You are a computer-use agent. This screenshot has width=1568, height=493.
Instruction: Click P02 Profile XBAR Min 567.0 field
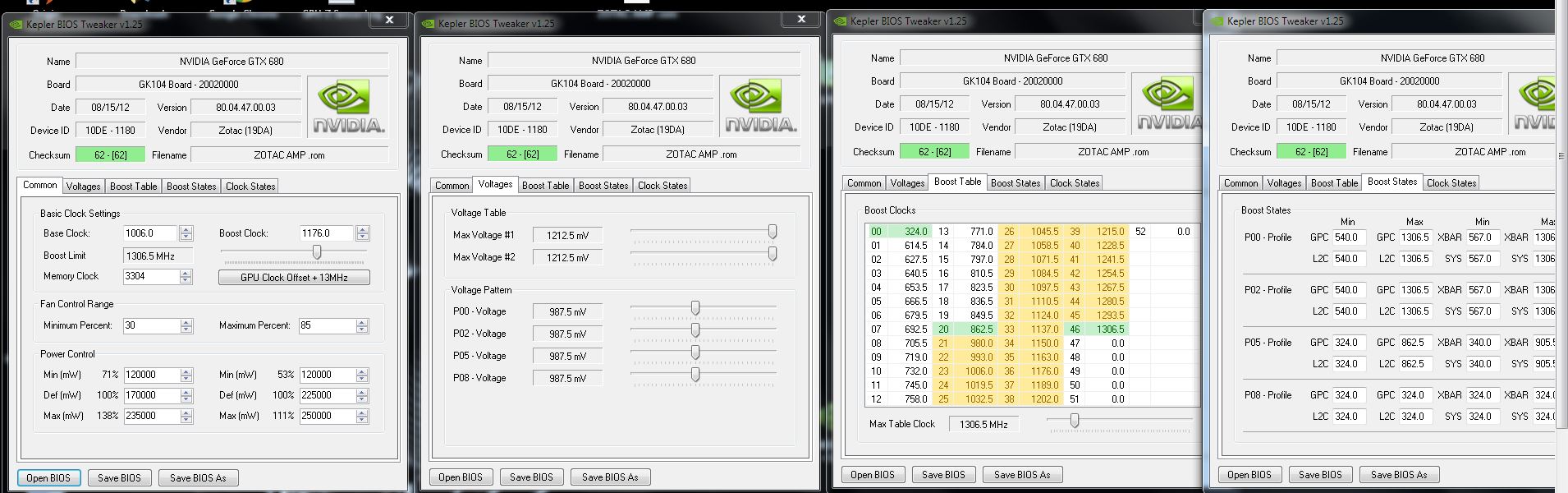point(1483,290)
